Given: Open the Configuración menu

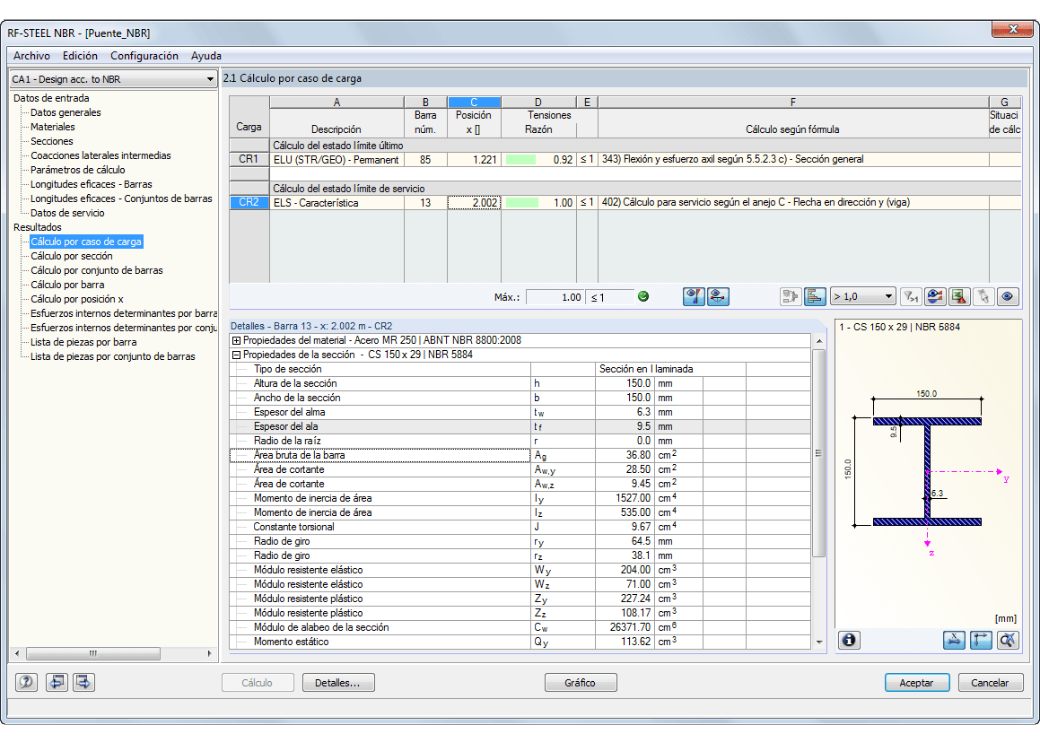Looking at the screenshot, I should coord(144,56).
